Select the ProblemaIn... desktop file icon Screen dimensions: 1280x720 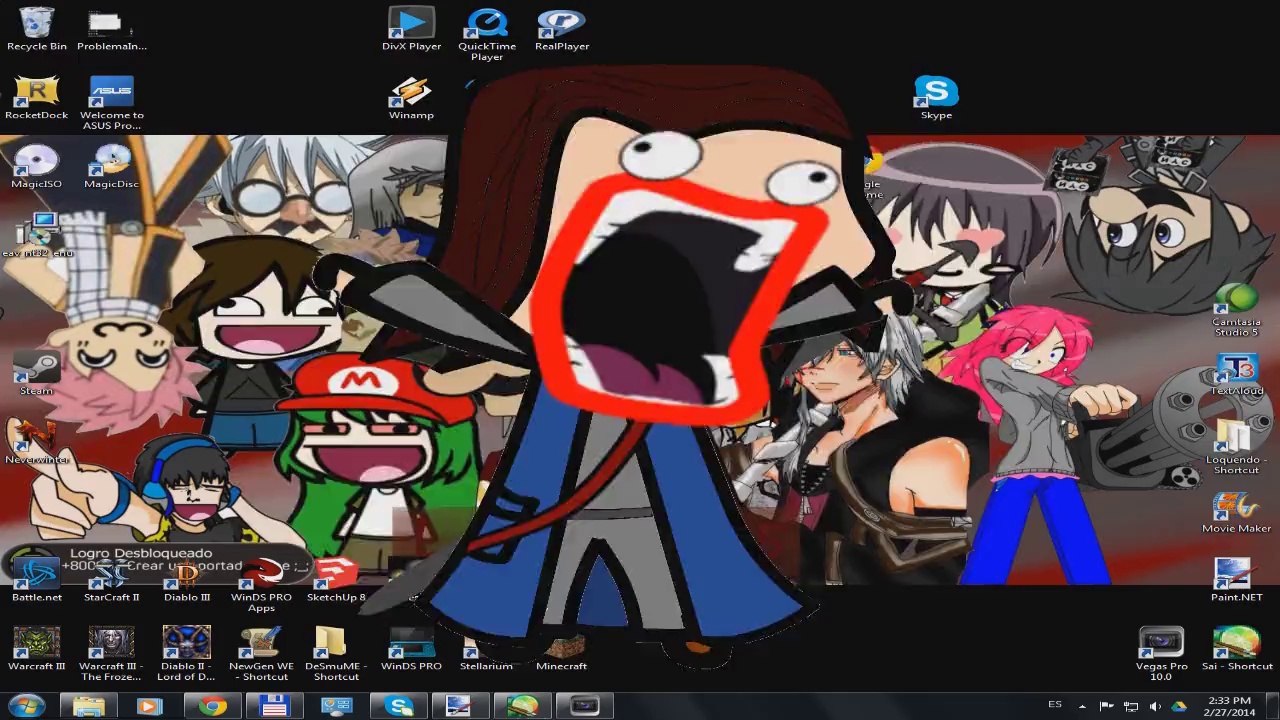click(112, 28)
